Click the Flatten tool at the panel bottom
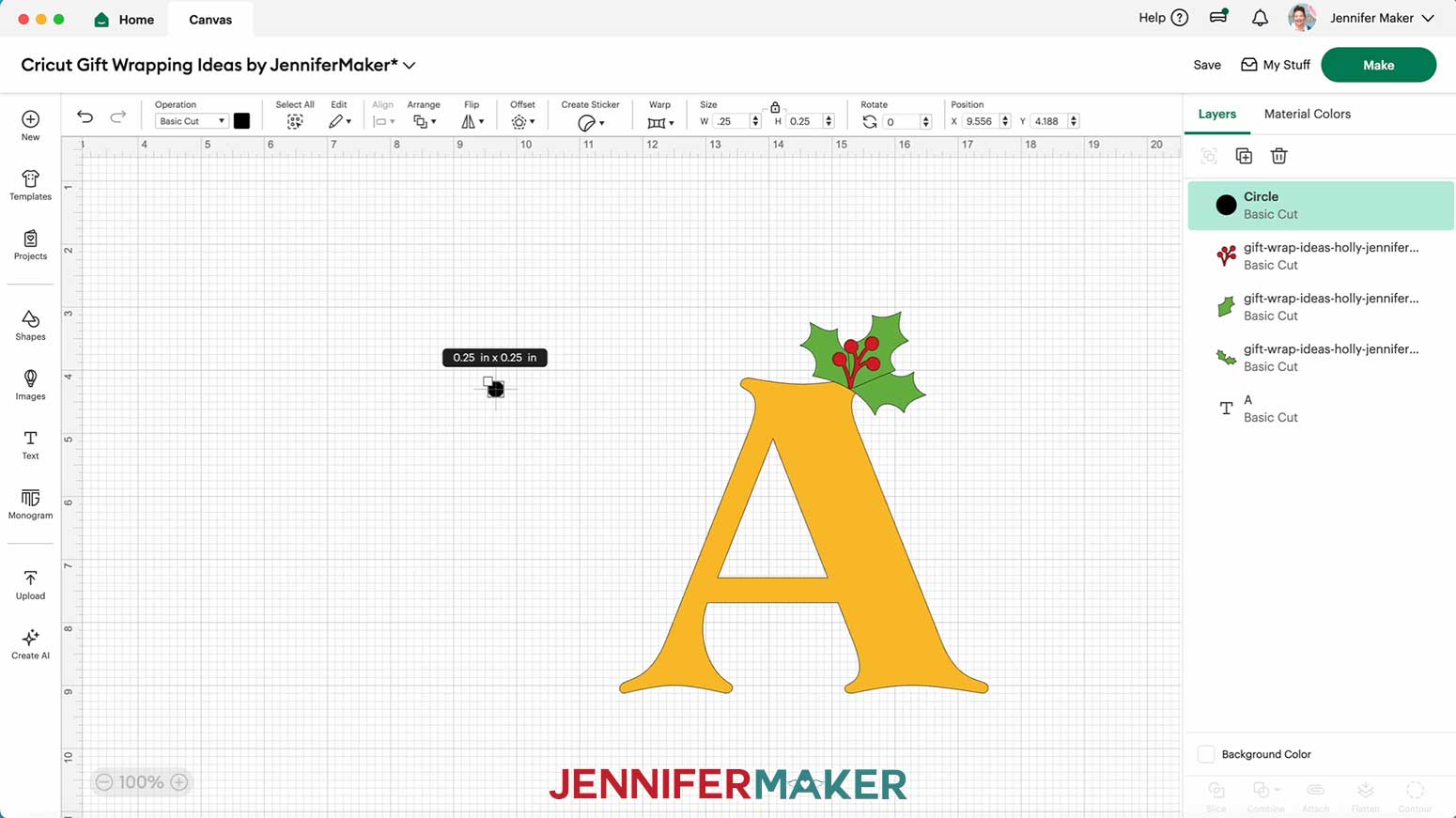 point(1365,795)
